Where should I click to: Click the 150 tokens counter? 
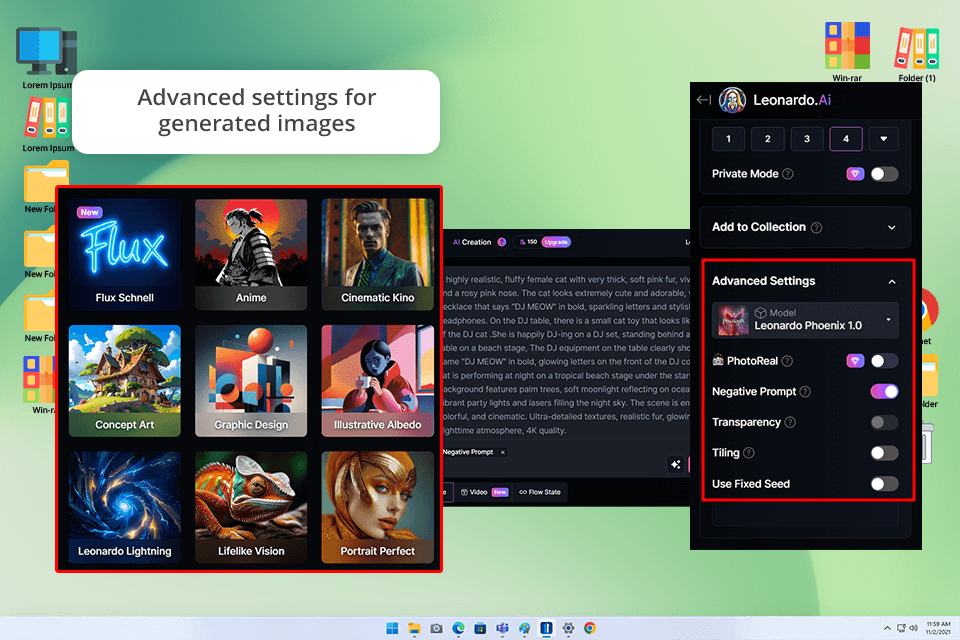click(528, 242)
